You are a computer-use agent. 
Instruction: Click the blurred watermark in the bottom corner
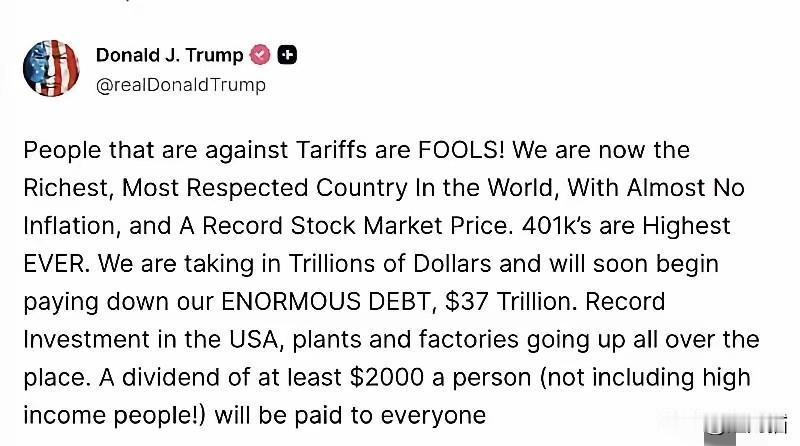tap(745, 426)
